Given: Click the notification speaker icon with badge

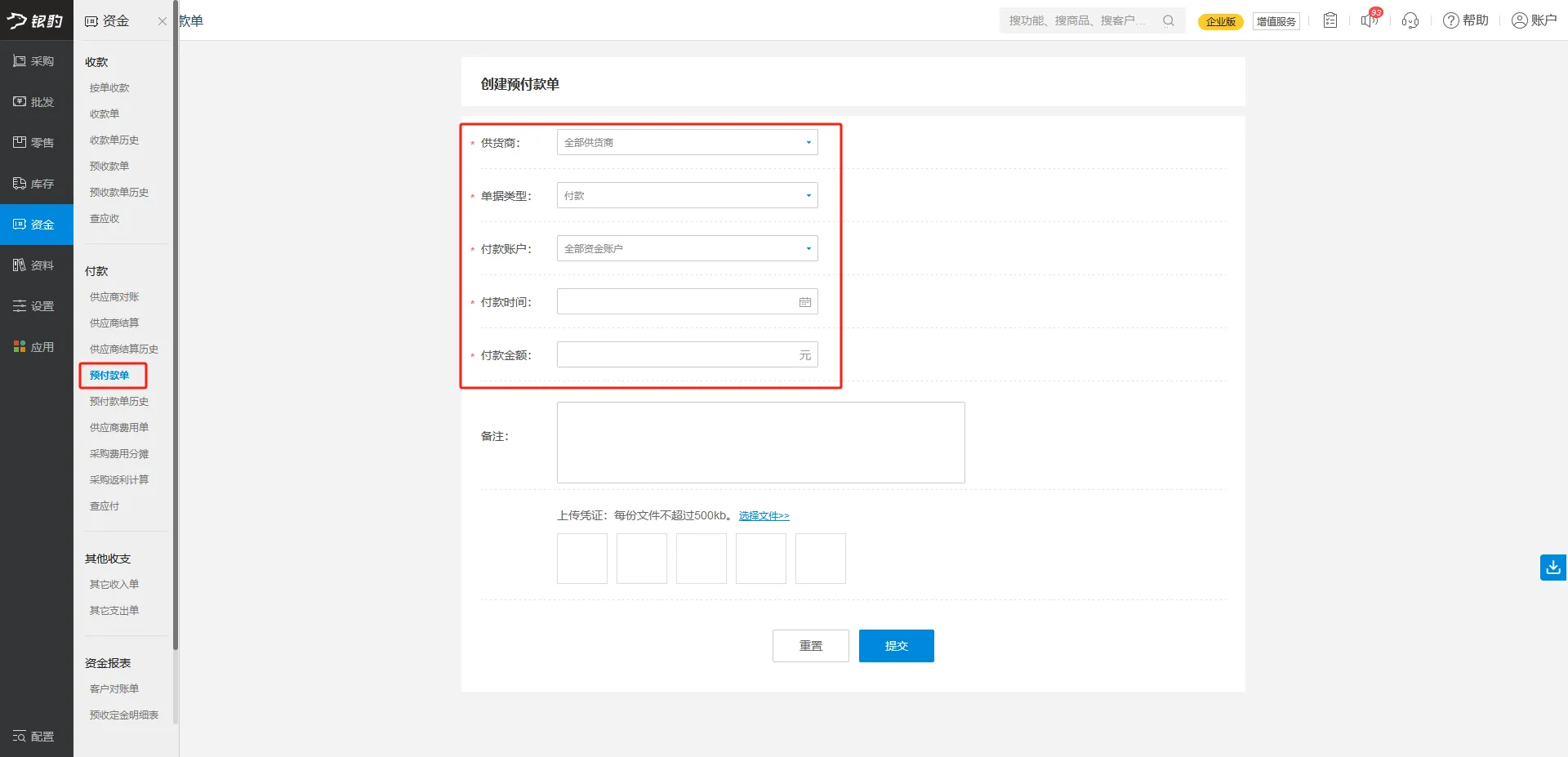Looking at the screenshot, I should coord(1369,20).
